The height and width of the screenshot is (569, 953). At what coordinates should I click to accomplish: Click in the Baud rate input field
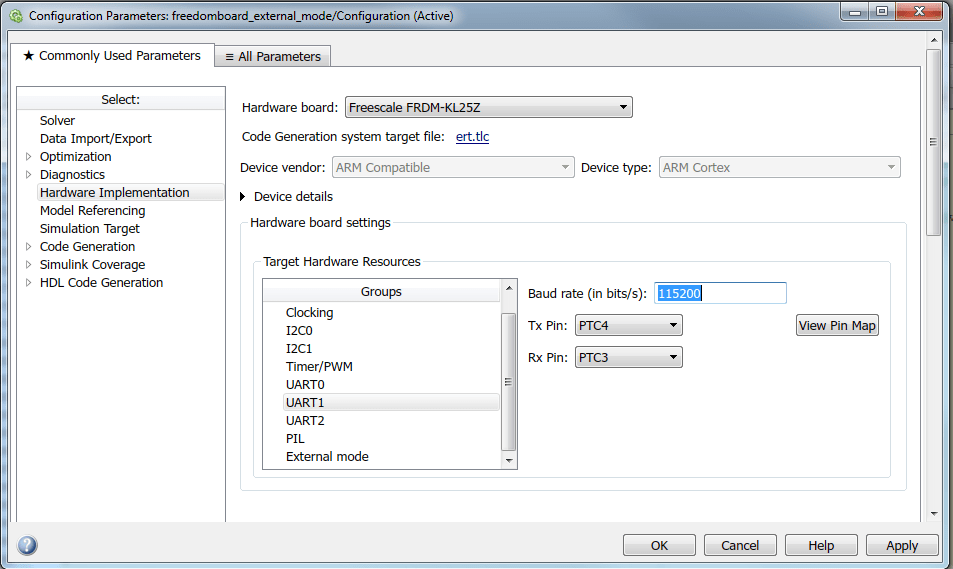(x=720, y=293)
